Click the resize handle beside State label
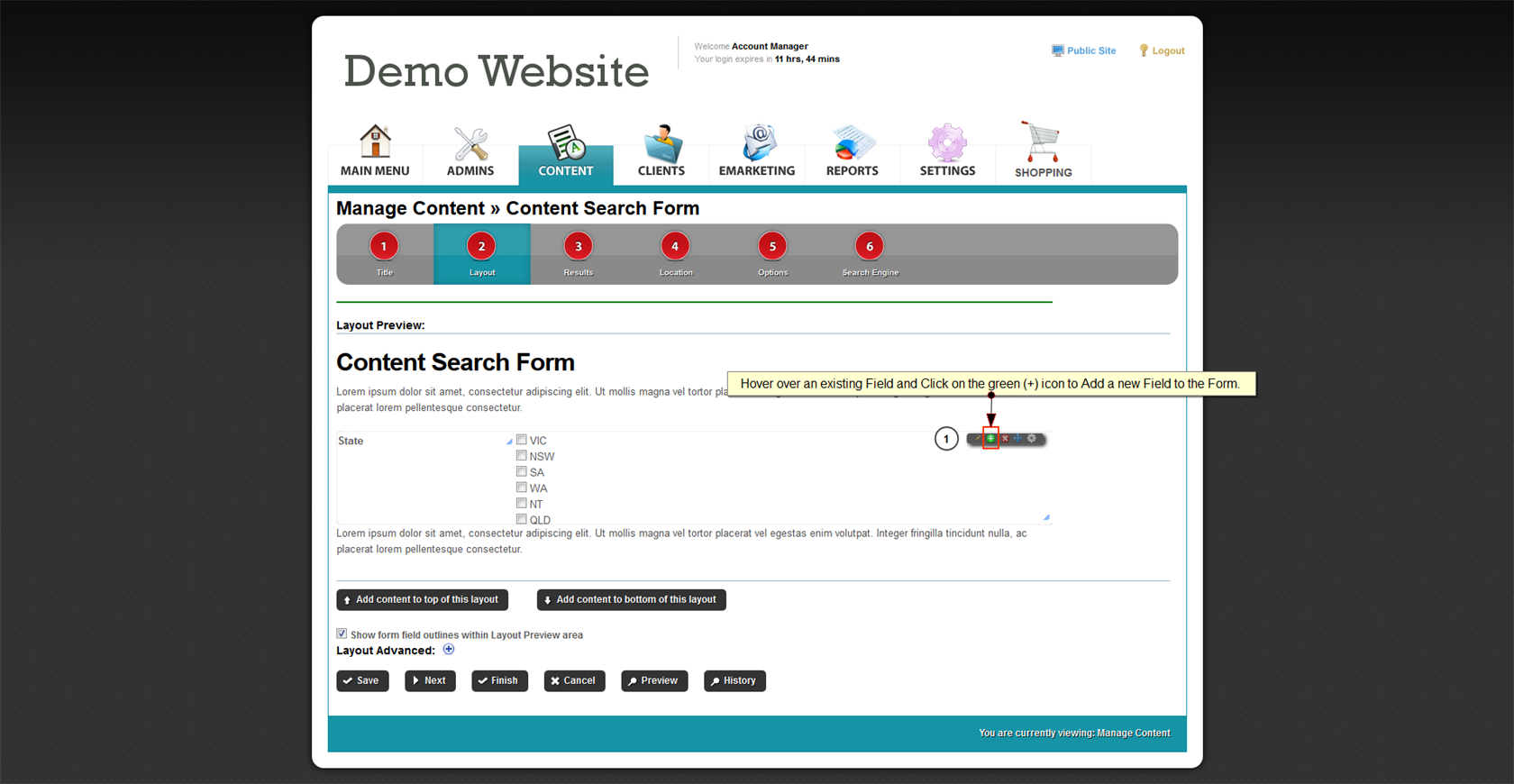 509,442
